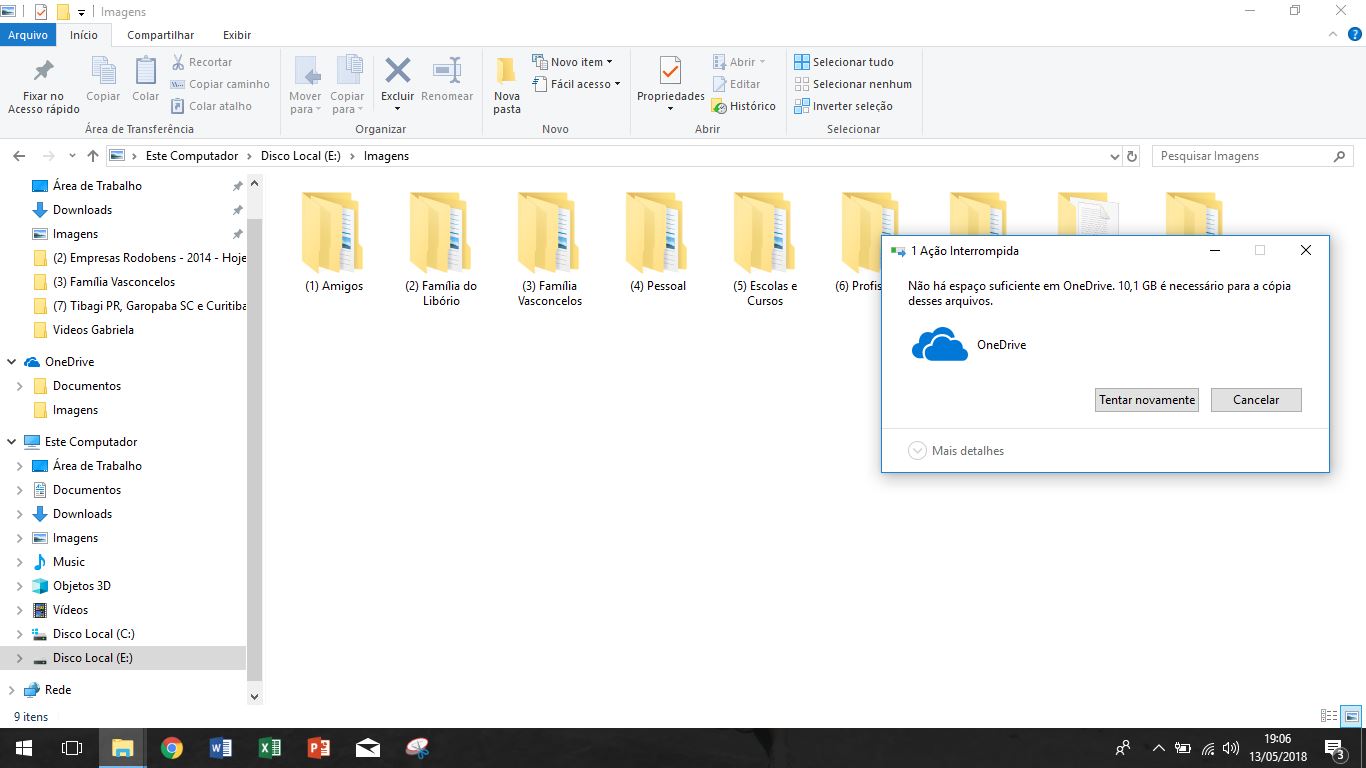Expand Mais detalhes in the dialog
The height and width of the screenshot is (768, 1366).
957,451
